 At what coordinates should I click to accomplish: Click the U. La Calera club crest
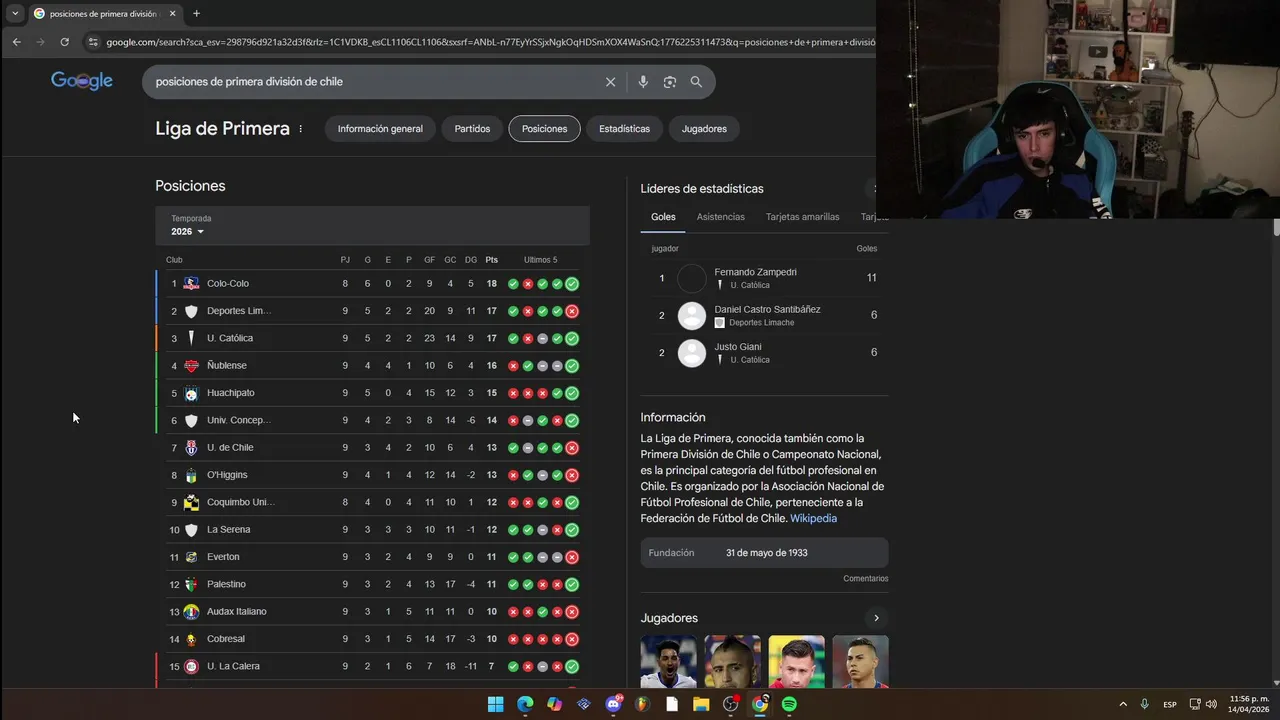coord(191,666)
